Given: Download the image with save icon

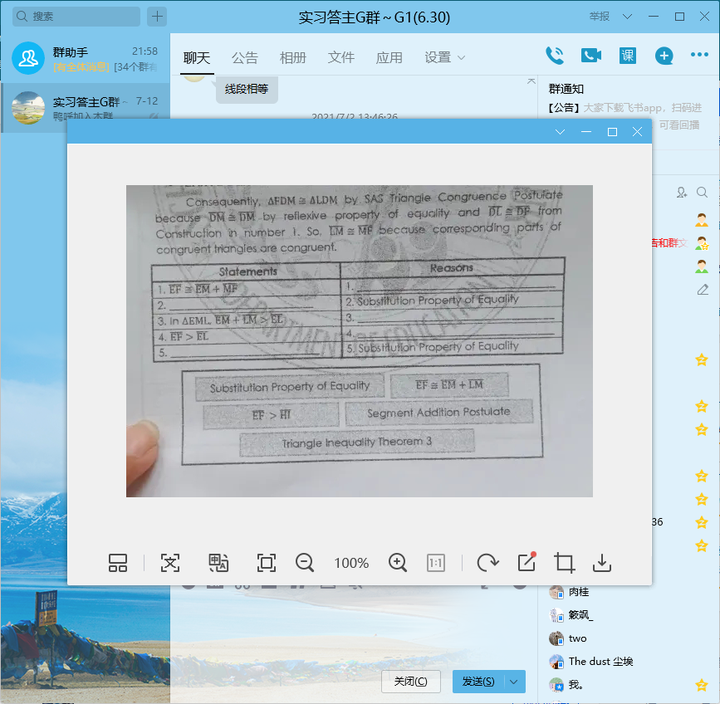Looking at the screenshot, I should click(602, 563).
